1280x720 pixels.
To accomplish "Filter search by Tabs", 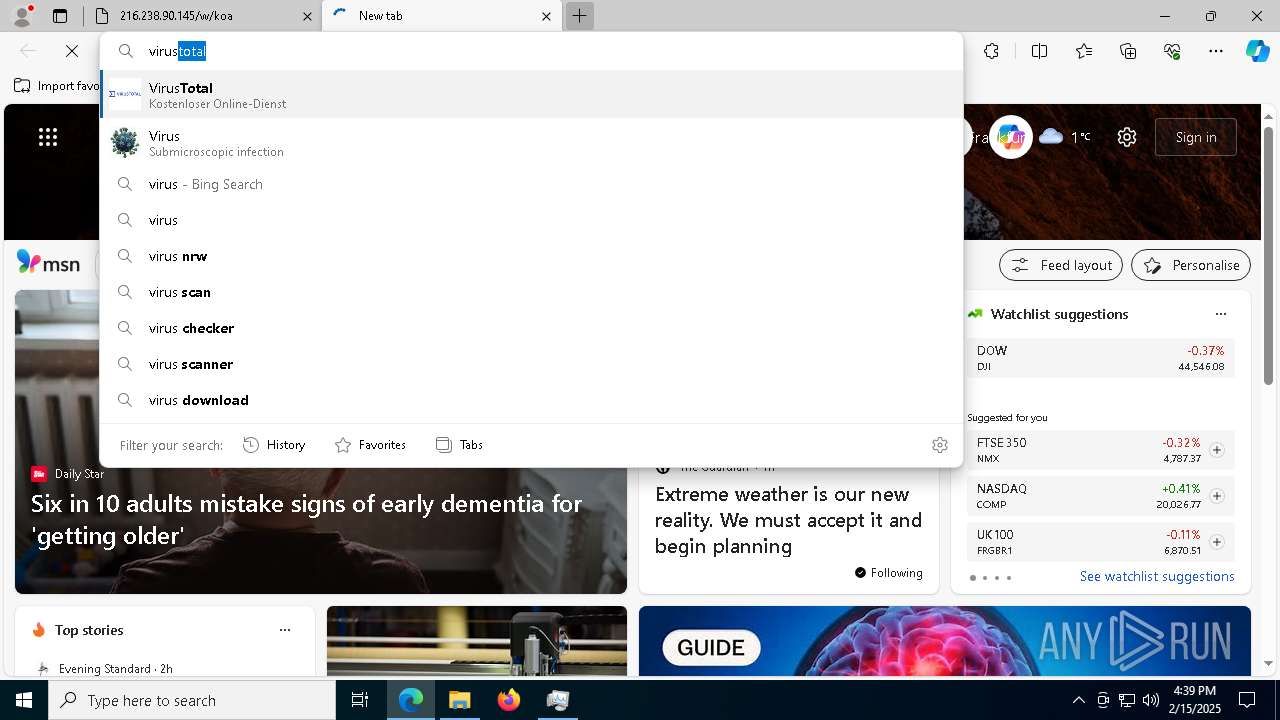I will tap(460, 445).
